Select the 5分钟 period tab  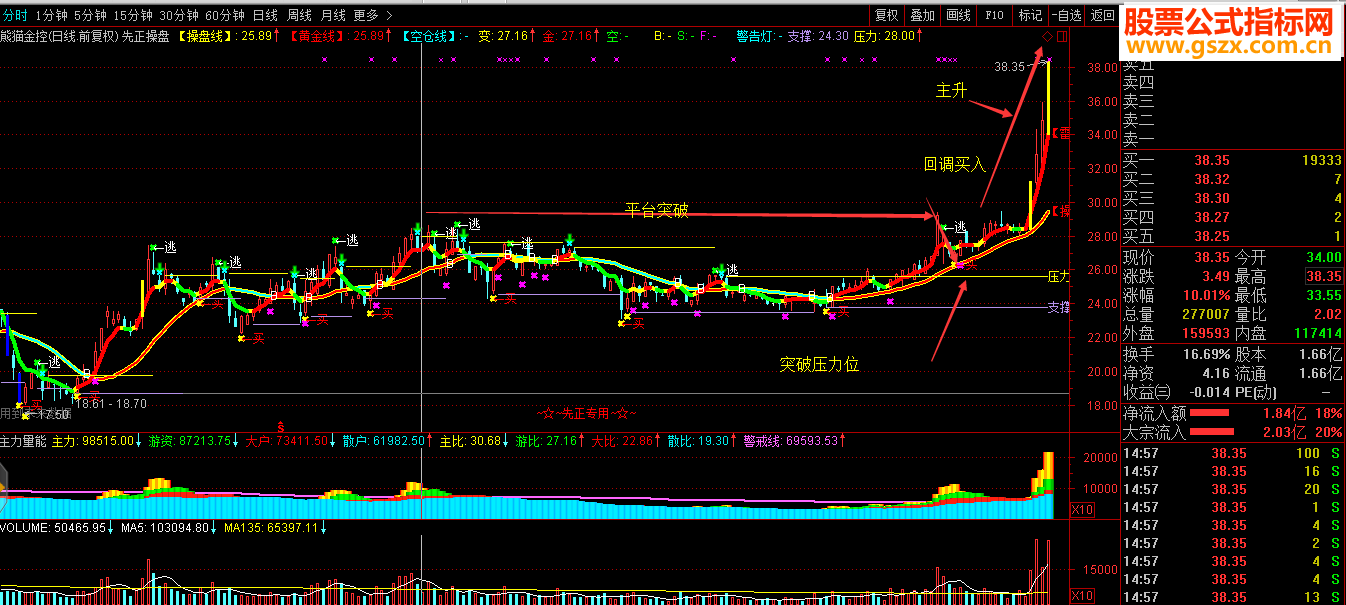point(90,15)
